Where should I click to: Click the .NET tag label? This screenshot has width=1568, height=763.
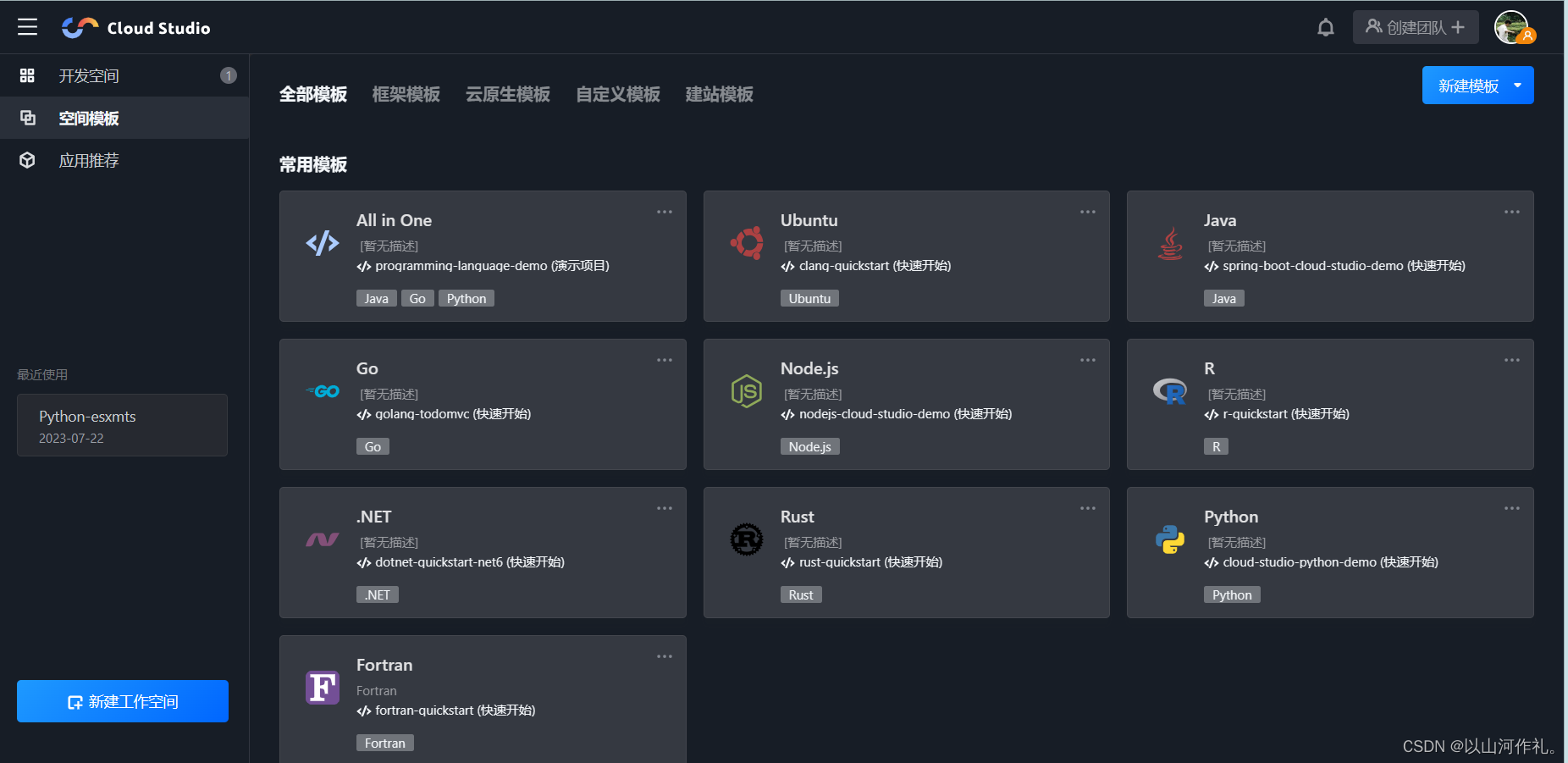click(378, 594)
